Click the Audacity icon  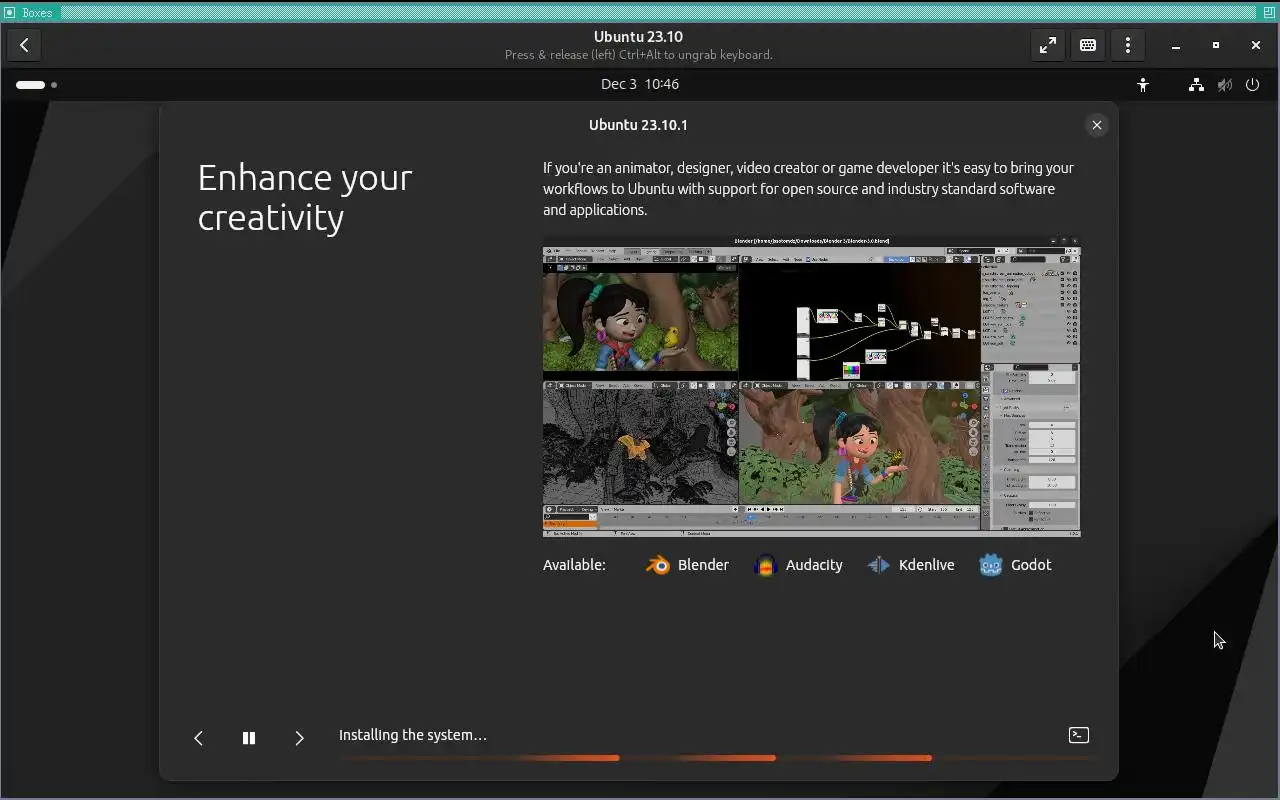[x=765, y=565]
